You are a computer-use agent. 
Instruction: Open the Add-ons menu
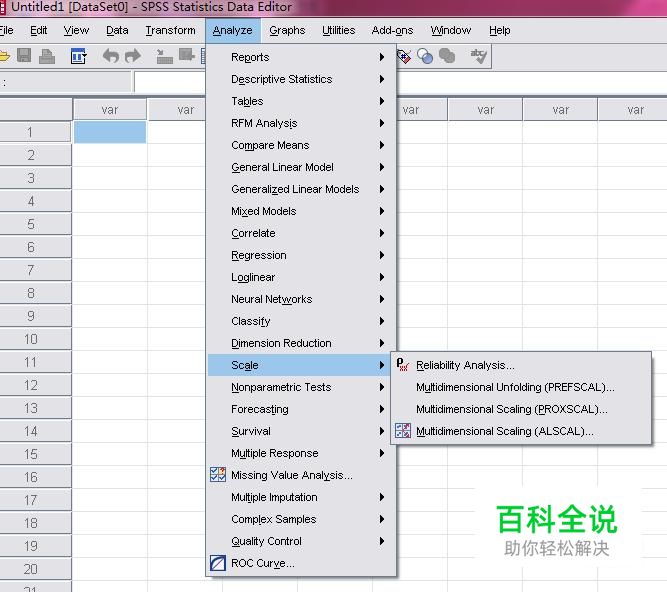(392, 31)
